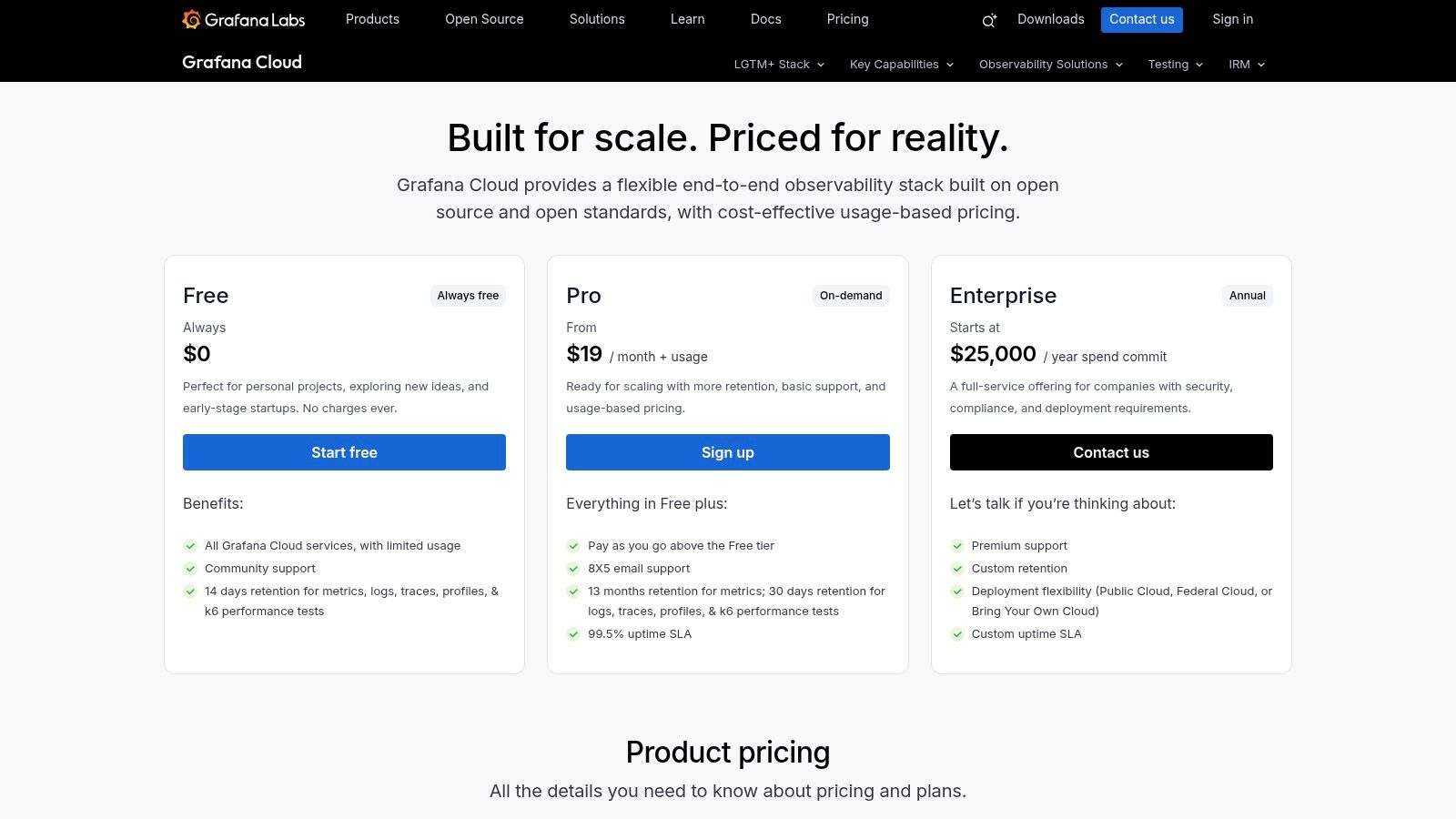The image size is (1456, 819).
Task: Click checkmark beside Custom uptime SLA
Action: click(x=957, y=634)
